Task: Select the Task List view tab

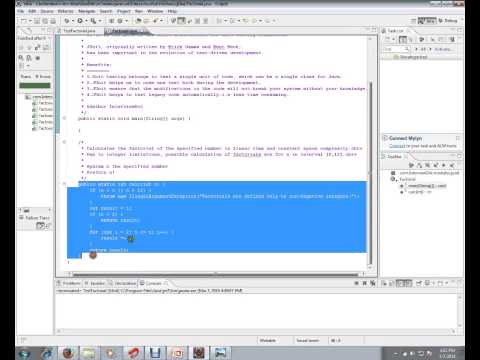Action: point(396,31)
